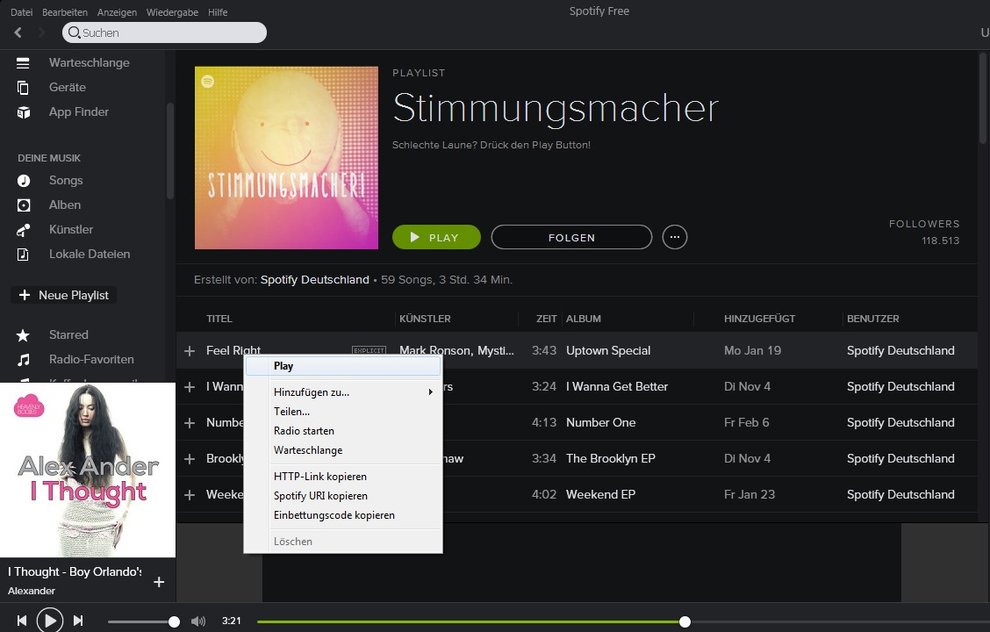Sort by the KÜNSTLER column header

pyautogui.click(x=425, y=319)
